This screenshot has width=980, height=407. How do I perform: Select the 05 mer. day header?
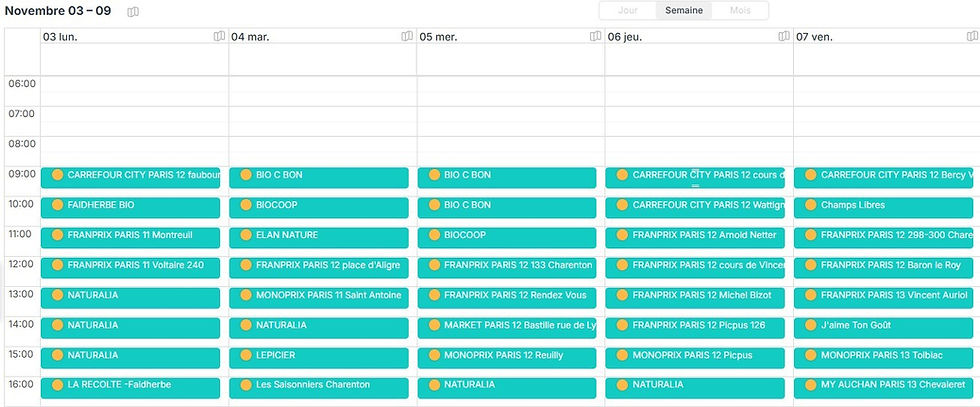(x=438, y=37)
